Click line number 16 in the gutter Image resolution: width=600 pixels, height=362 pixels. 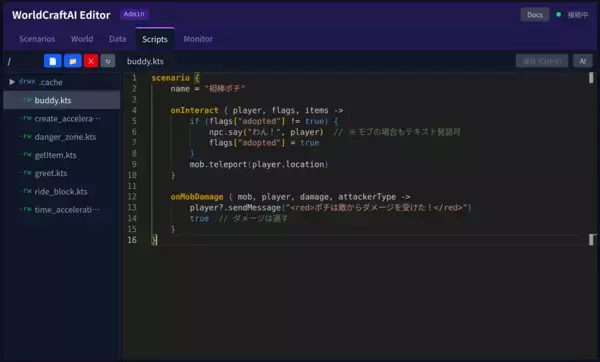pyautogui.click(x=132, y=240)
